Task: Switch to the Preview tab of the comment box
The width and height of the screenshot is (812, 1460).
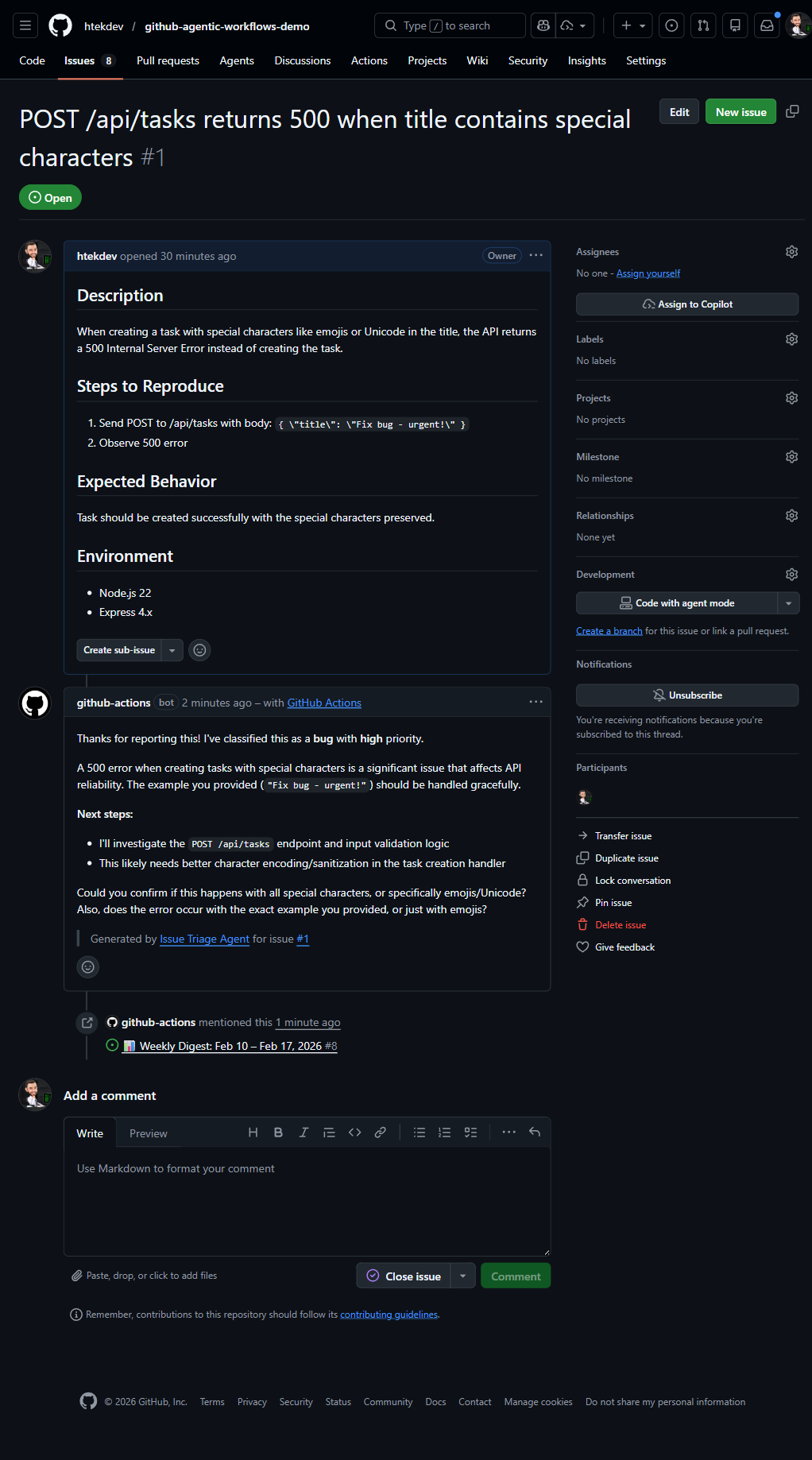Action: [x=148, y=1132]
